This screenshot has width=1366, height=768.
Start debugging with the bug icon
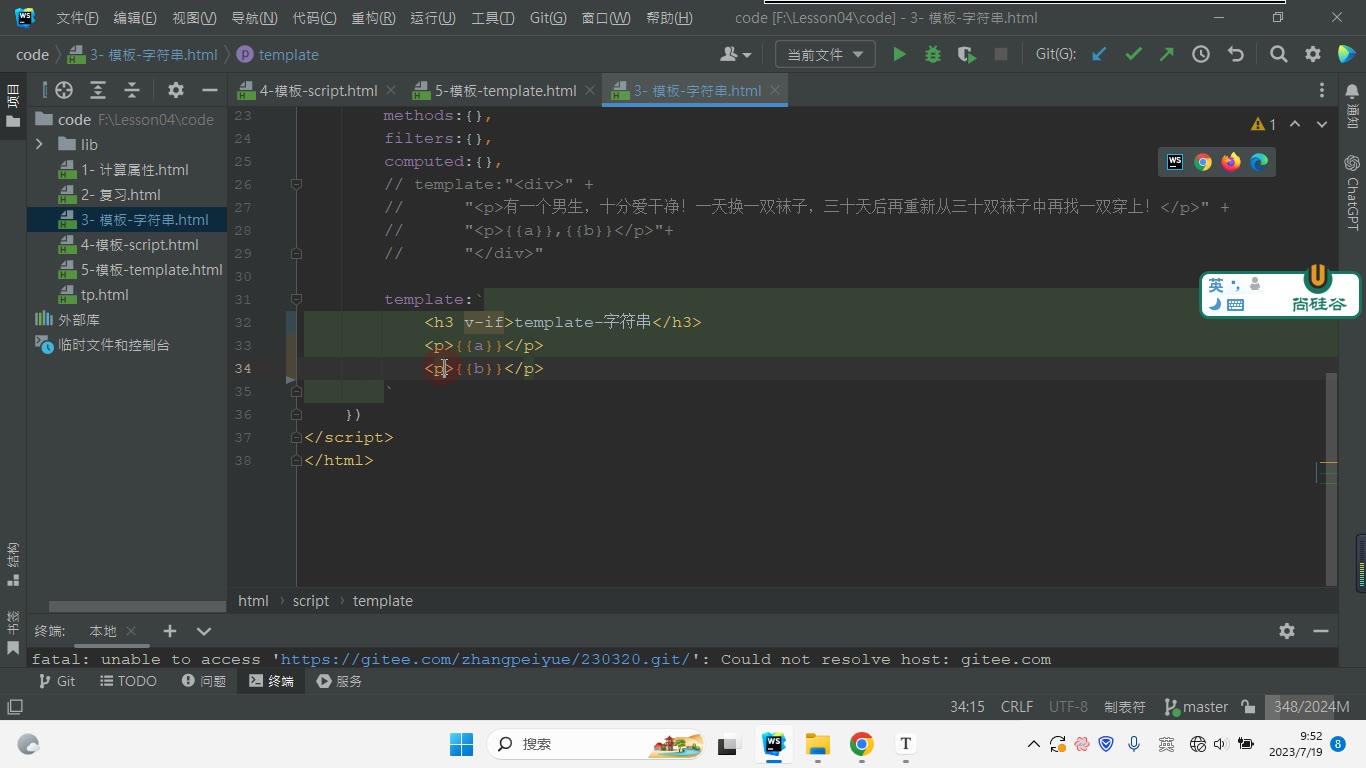[x=933, y=55]
